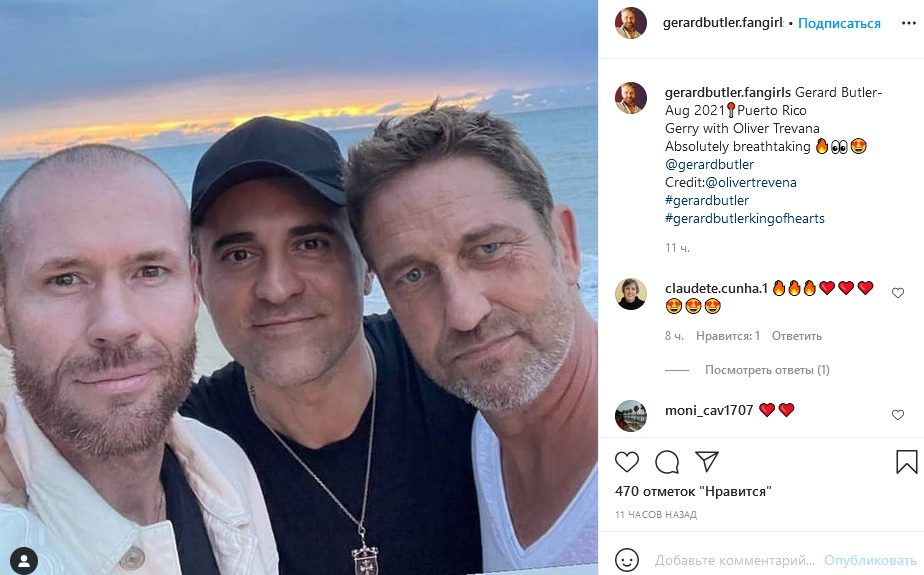Open the @gerardbutler mention link
Image resolution: width=924 pixels, height=575 pixels.
pyautogui.click(x=709, y=164)
